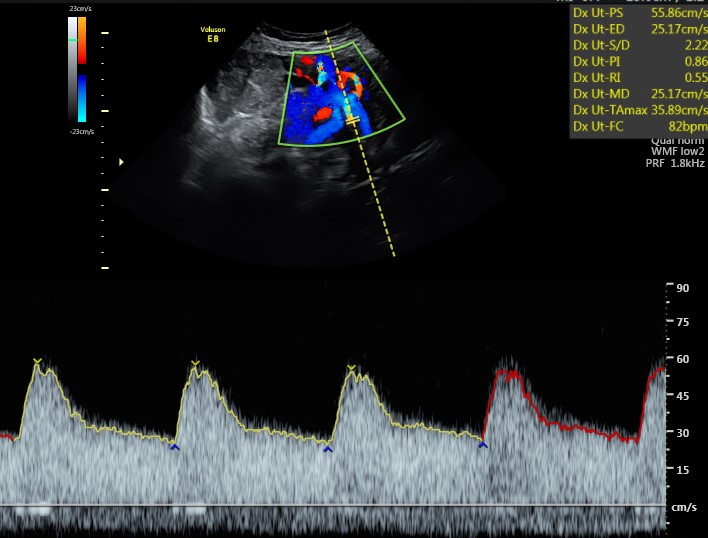Viewport: 708px width, 538px height.
Task: Select the third yellow peak systolic marker
Action: (x=351, y=368)
